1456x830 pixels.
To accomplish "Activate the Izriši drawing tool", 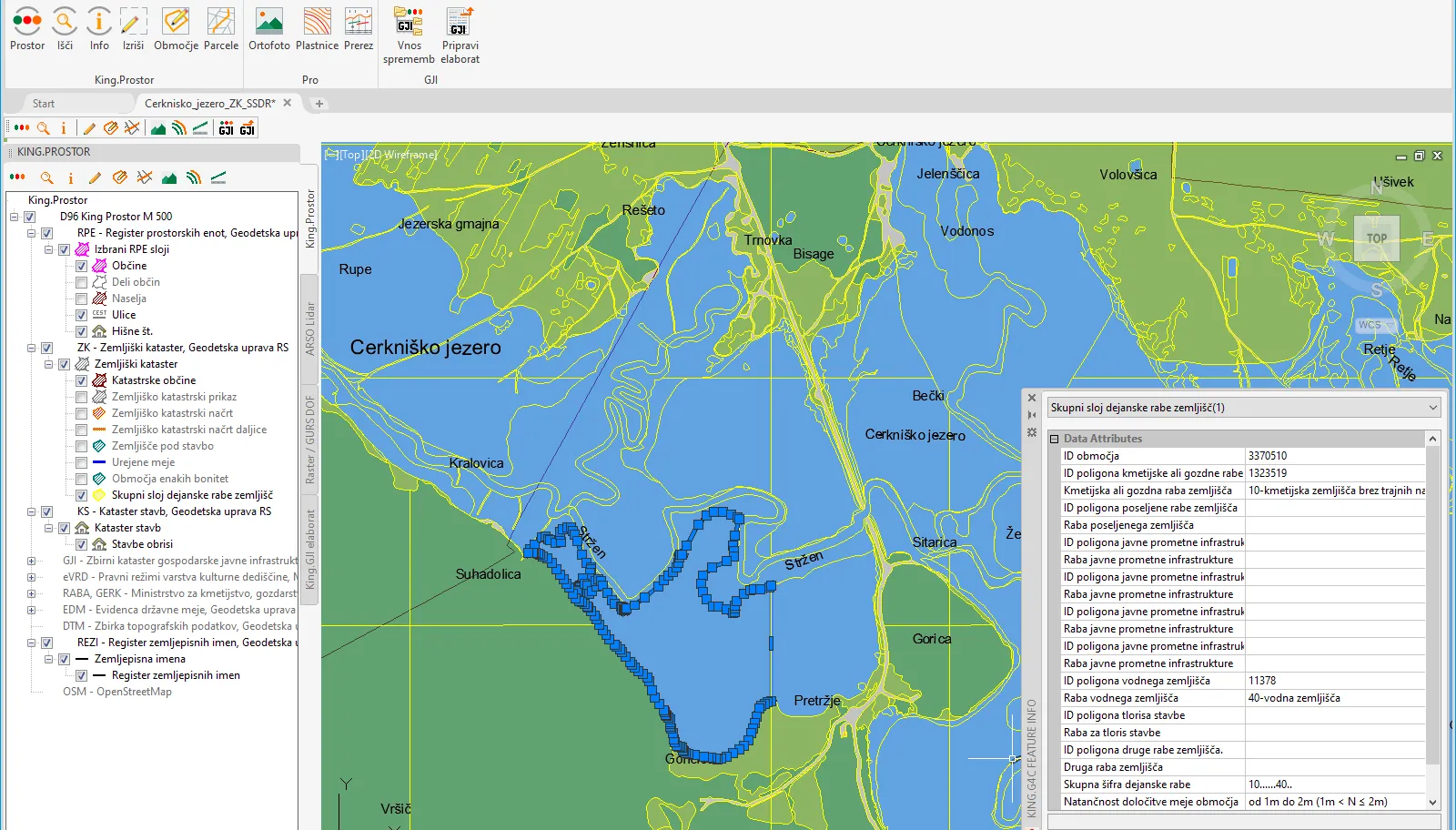I will tap(133, 22).
